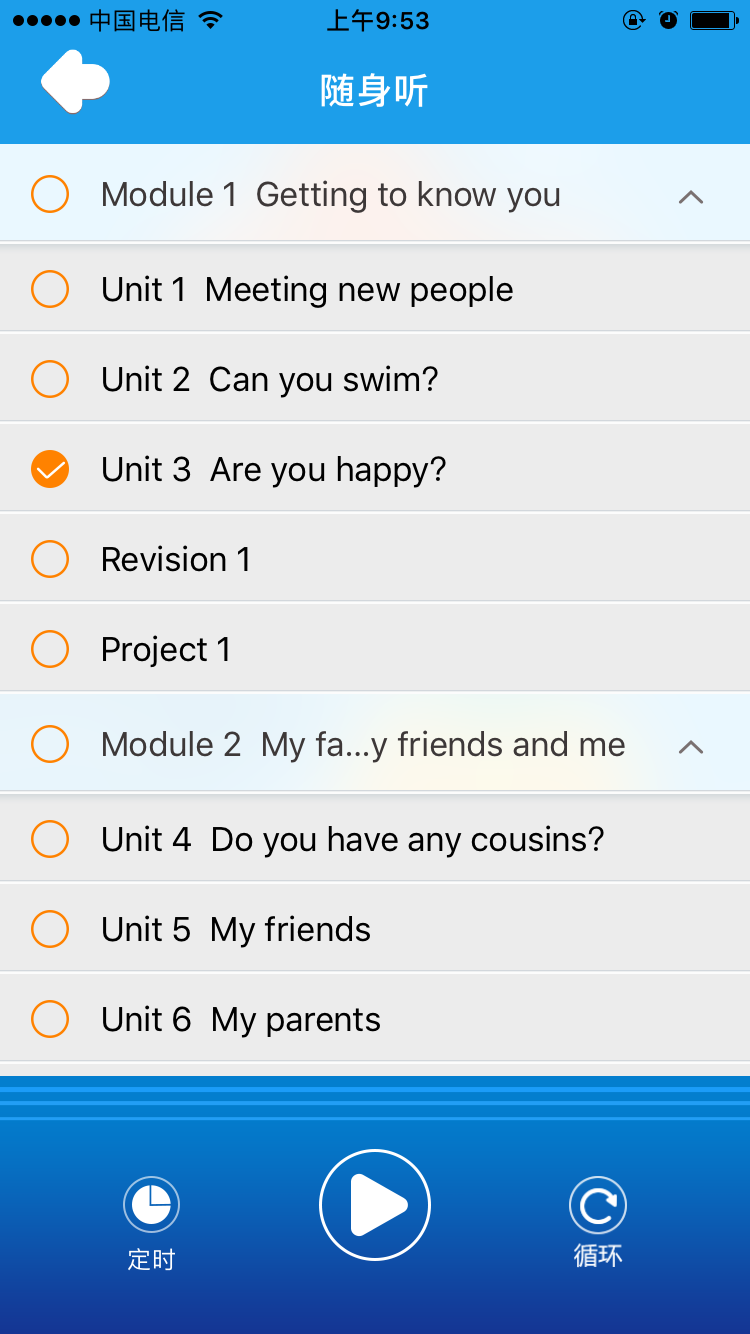This screenshot has width=750, height=1334.
Task: Tap the back arrow icon
Action: 75,83
